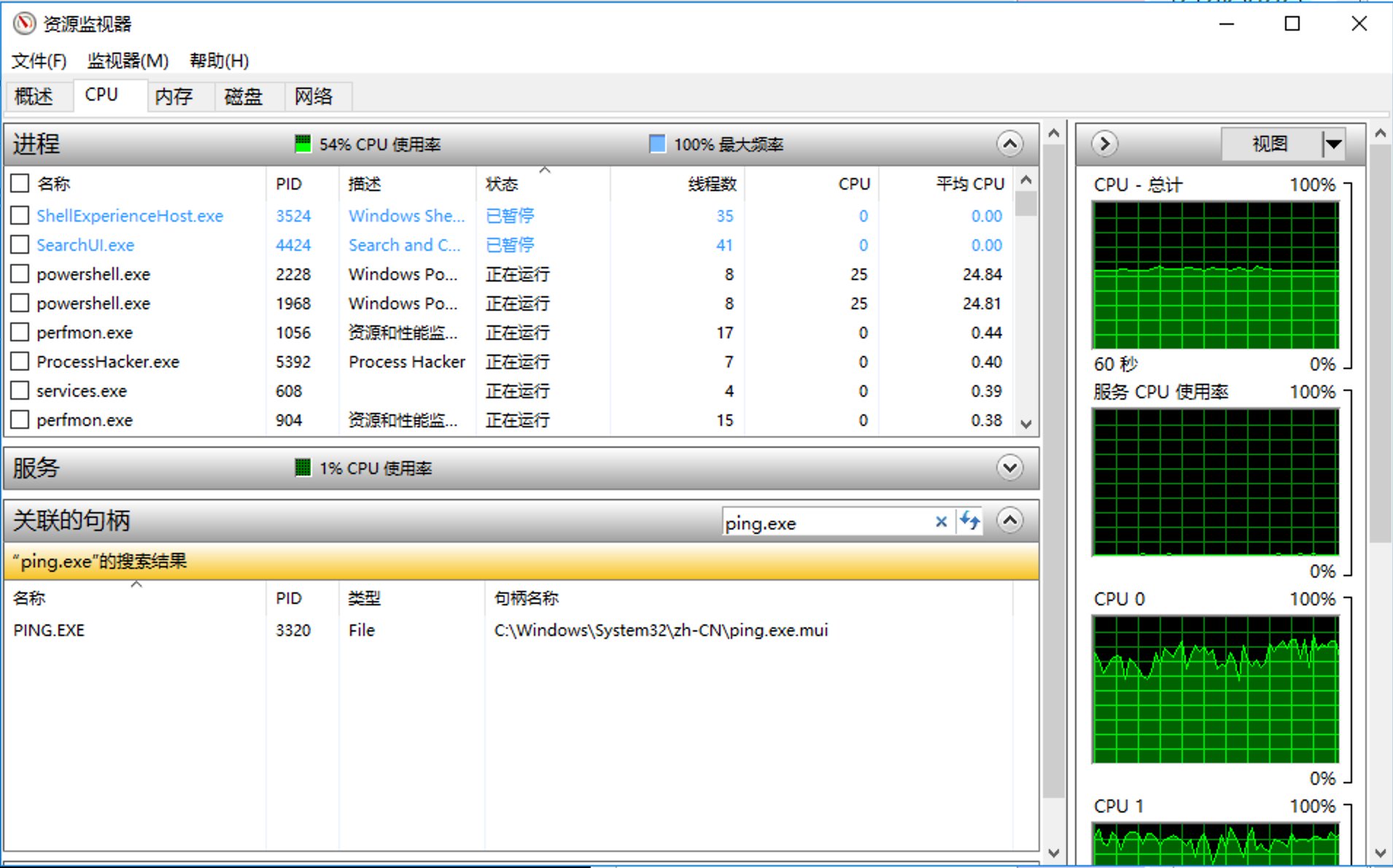Collapse the 进程 section
Viewport: 1393px width, 868px height.
[1009, 144]
